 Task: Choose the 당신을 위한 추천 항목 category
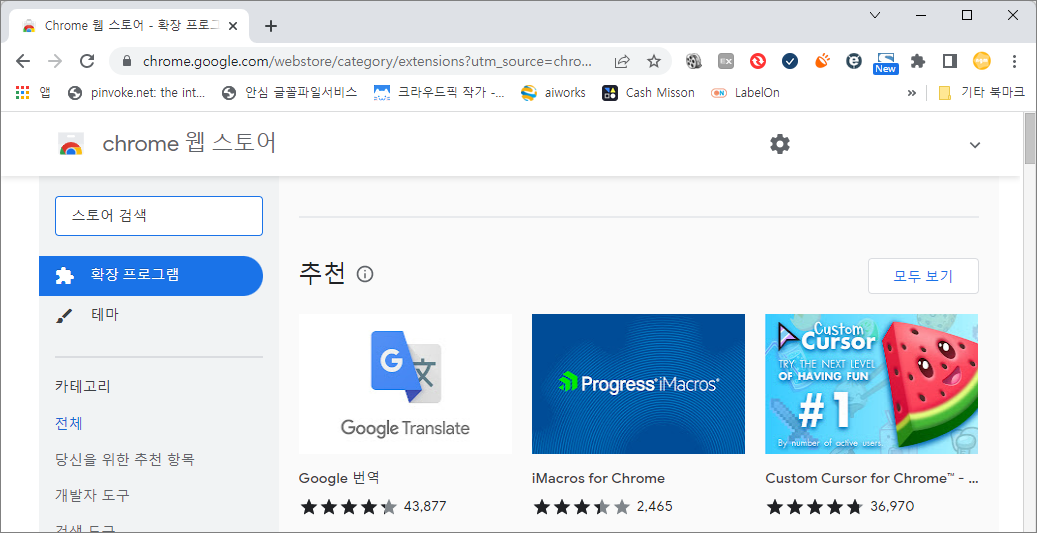(124, 459)
